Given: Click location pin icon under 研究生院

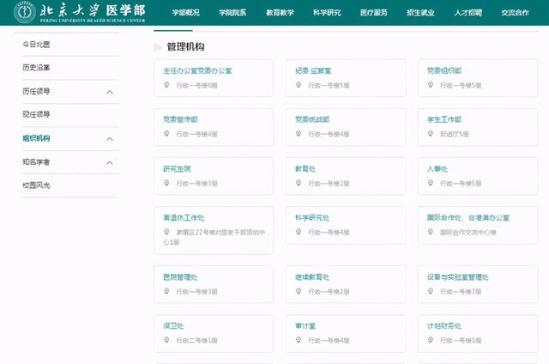Looking at the screenshot, I should pyautogui.click(x=167, y=183).
